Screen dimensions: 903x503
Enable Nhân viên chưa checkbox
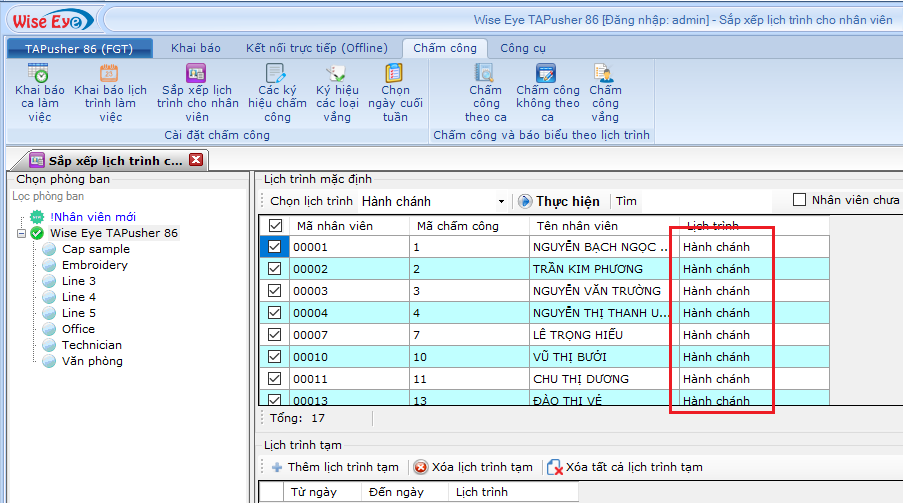click(799, 200)
